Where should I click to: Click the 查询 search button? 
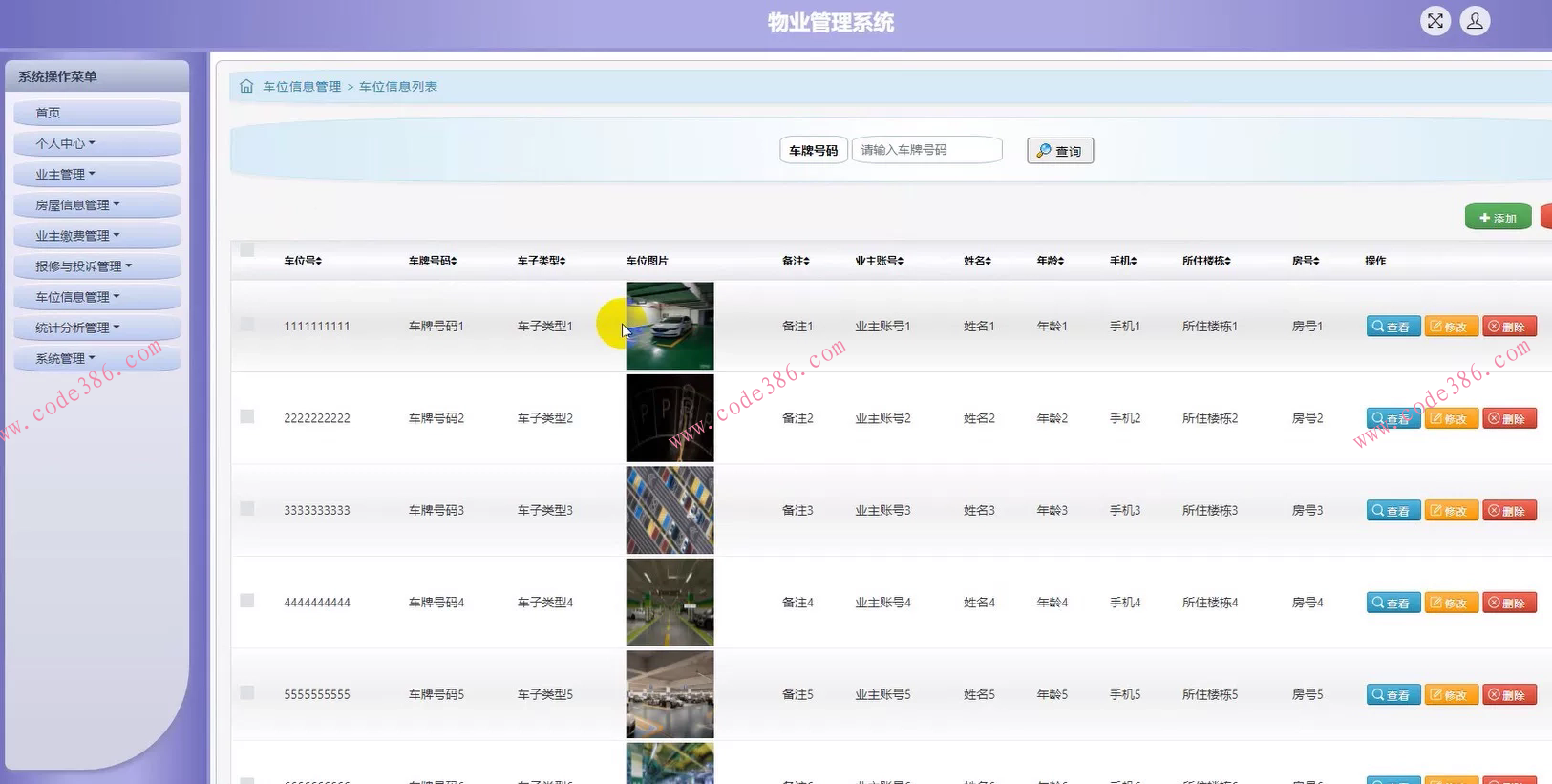(1060, 151)
